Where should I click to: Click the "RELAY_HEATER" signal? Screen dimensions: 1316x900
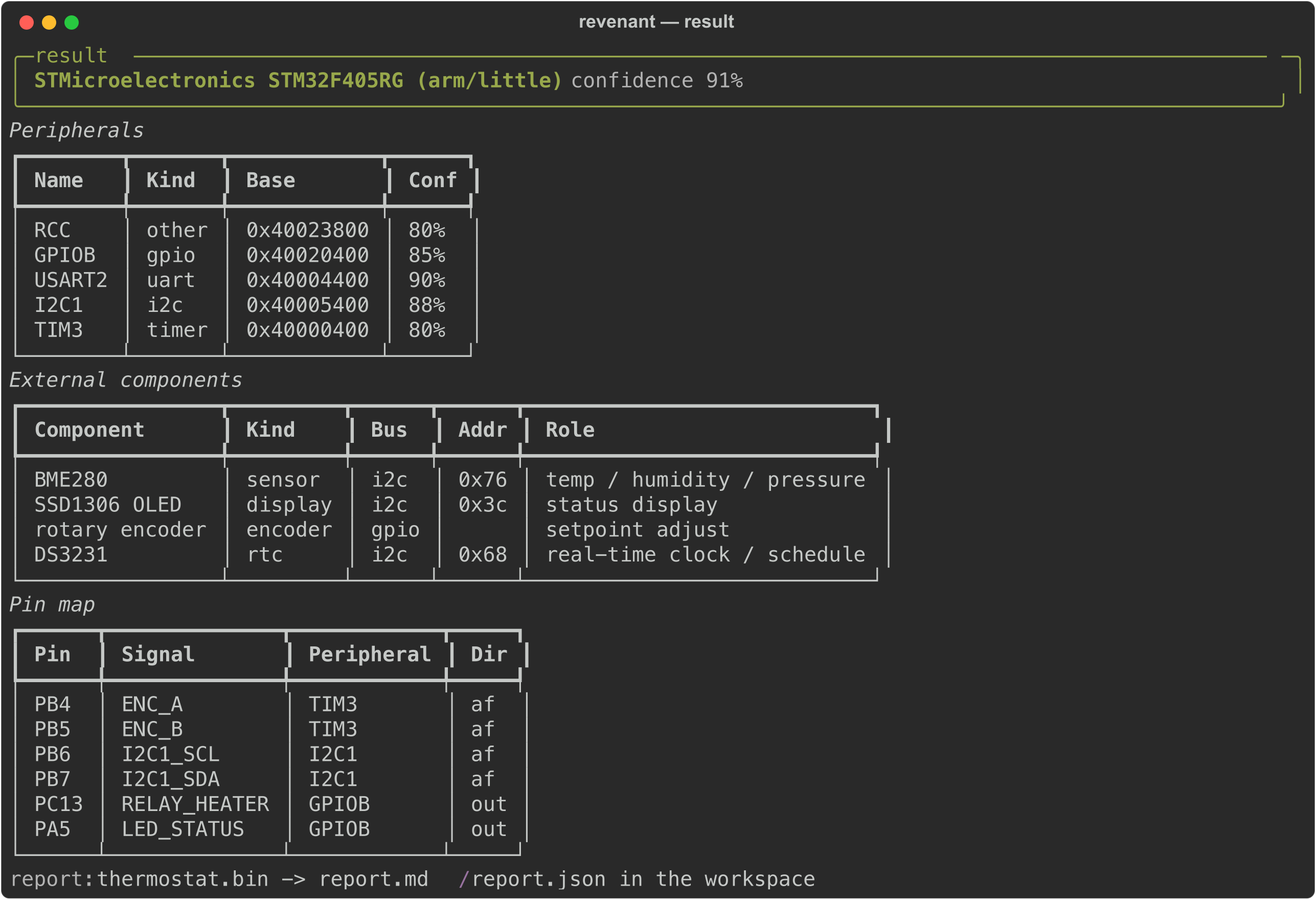pos(195,805)
